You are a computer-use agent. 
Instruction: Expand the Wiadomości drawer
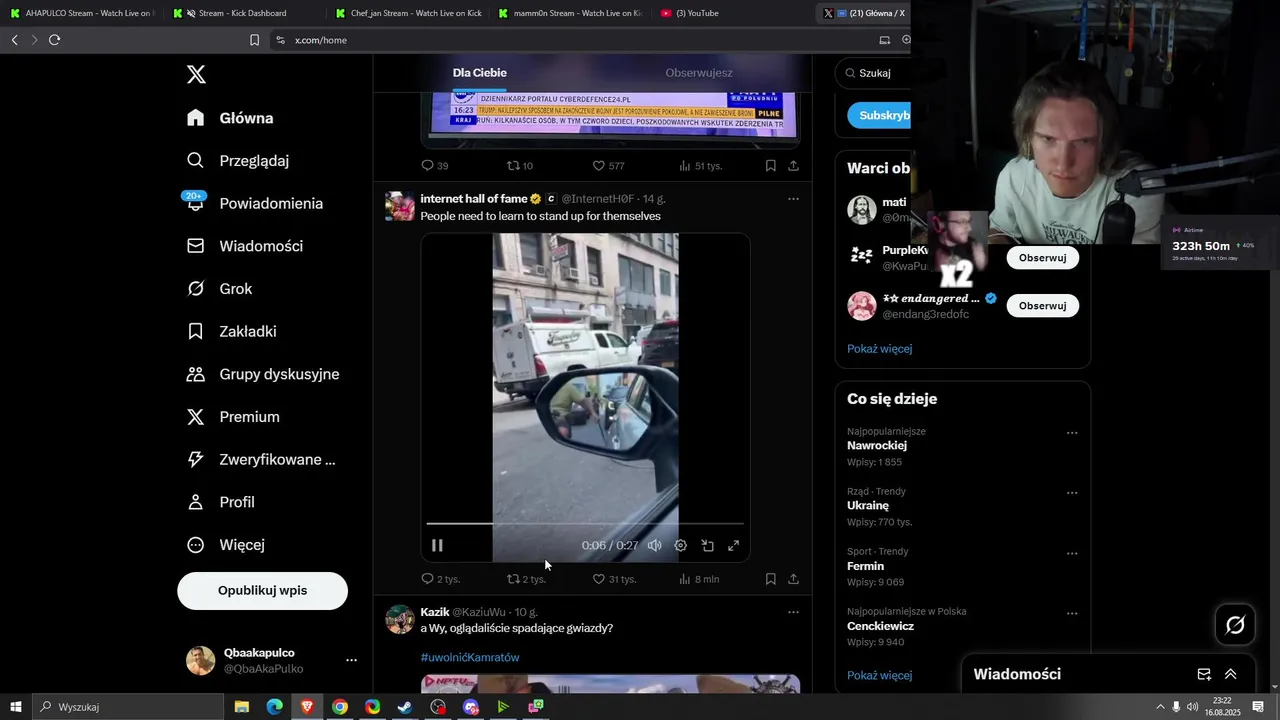coord(1231,674)
